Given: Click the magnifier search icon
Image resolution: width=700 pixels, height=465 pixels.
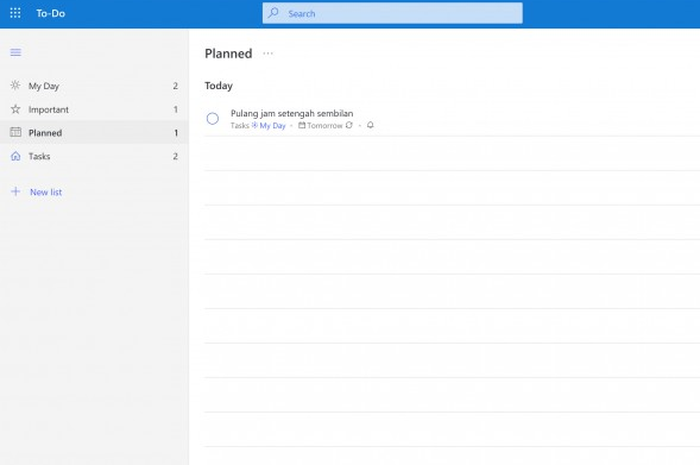Looking at the screenshot, I should [x=274, y=13].
